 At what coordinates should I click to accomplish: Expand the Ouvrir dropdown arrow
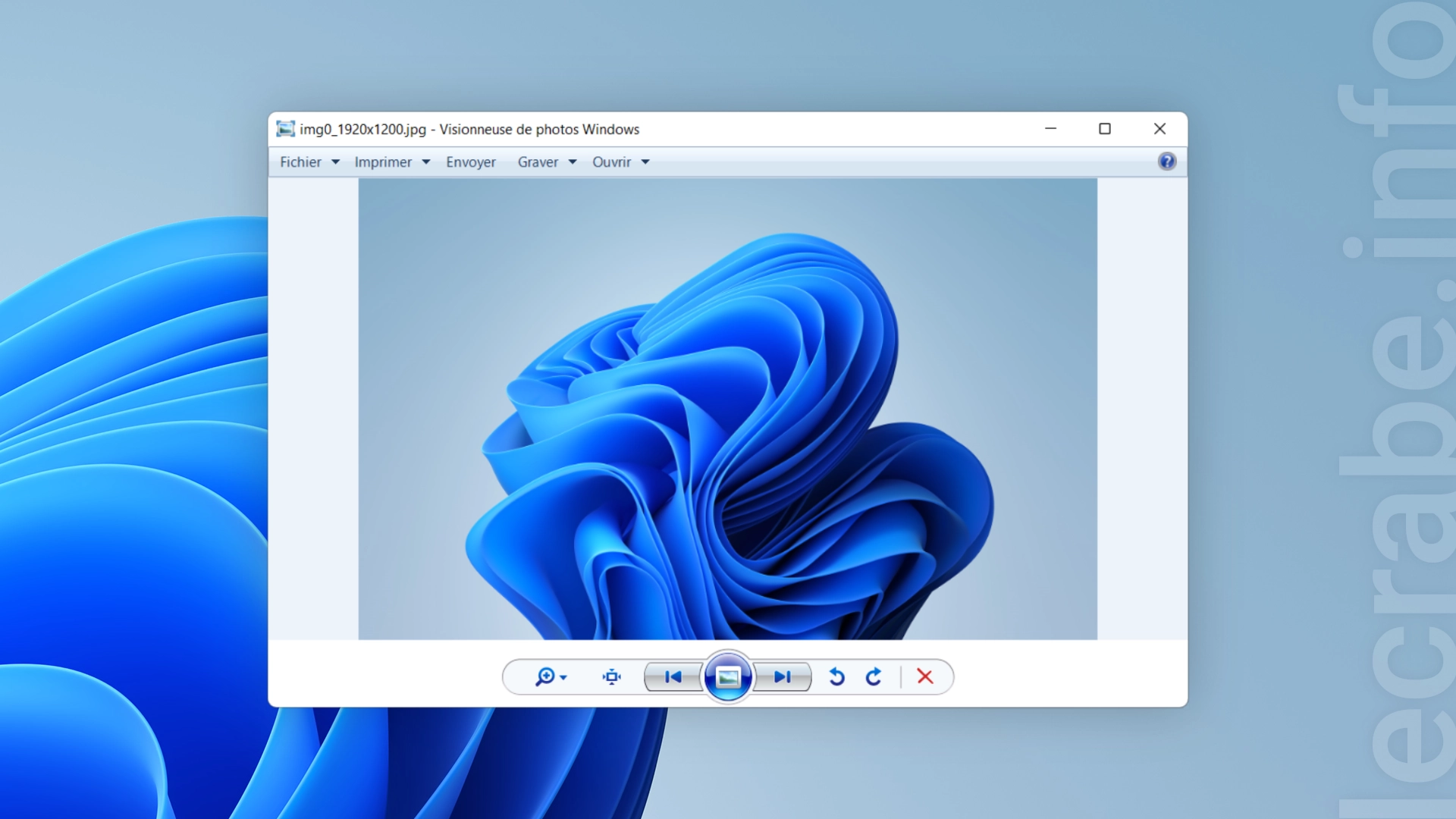tap(645, 162)
